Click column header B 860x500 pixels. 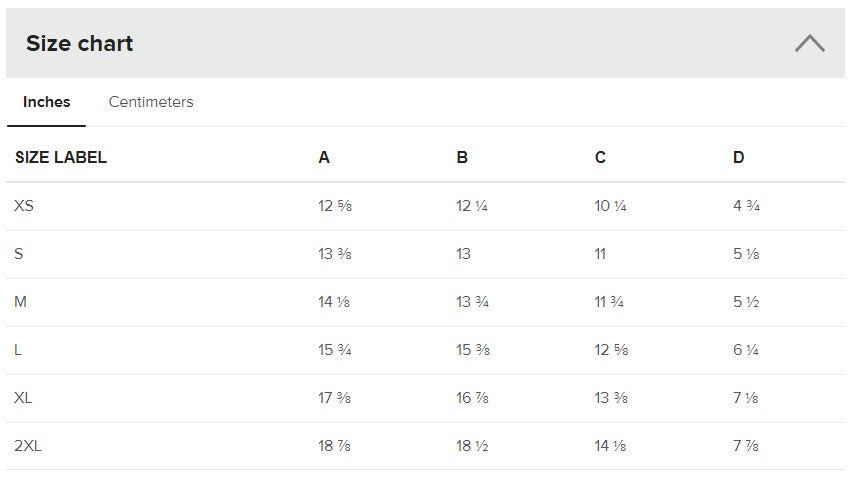(x=462, y=157)
